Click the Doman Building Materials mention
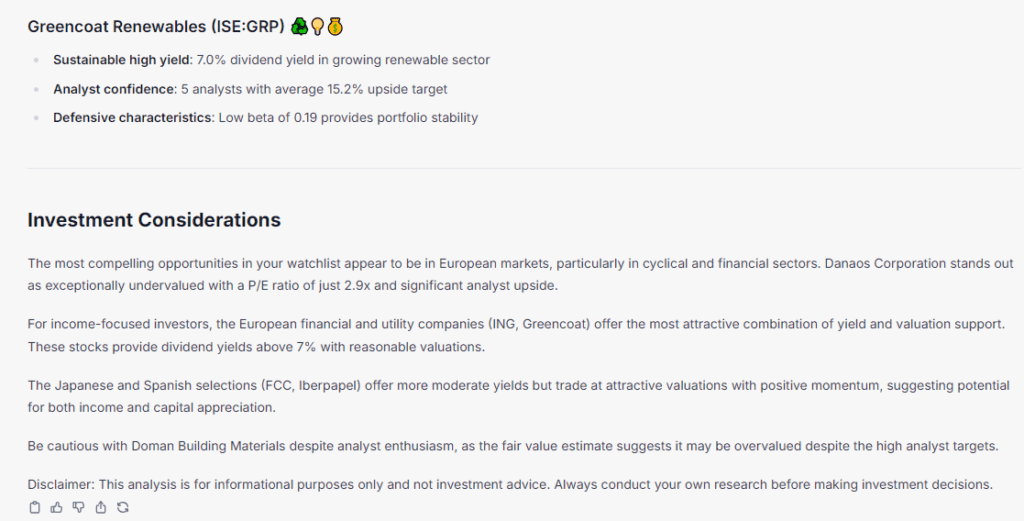Screen dimensions: 1024x521 pos(208,447)
